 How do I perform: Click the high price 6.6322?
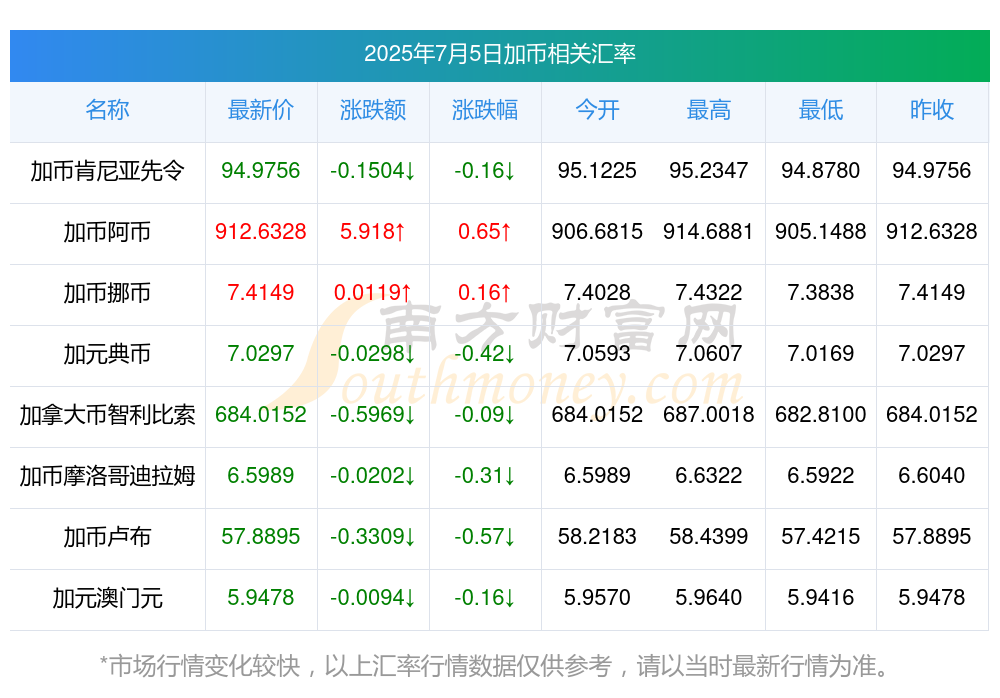pos(709,475)
